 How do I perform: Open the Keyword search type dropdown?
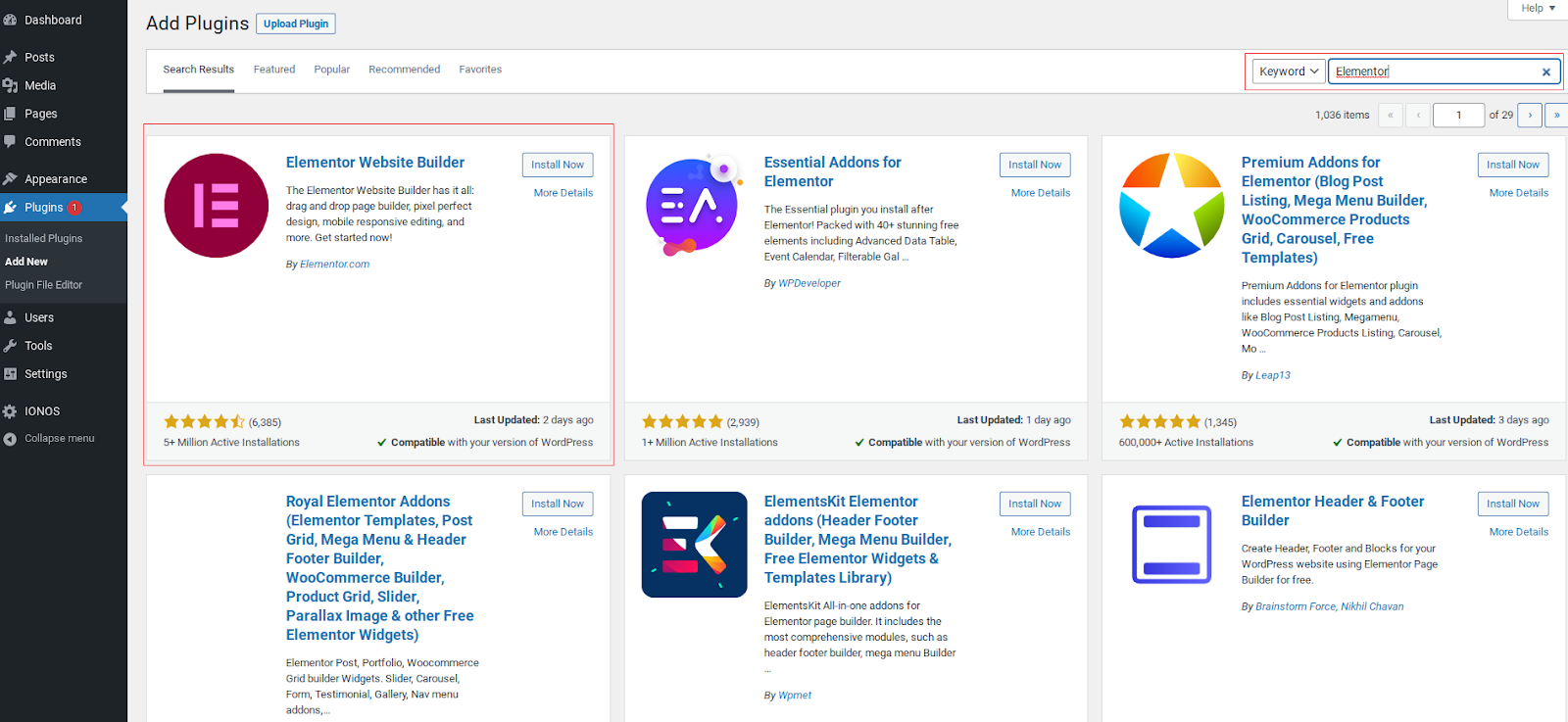pos(1288,72)
